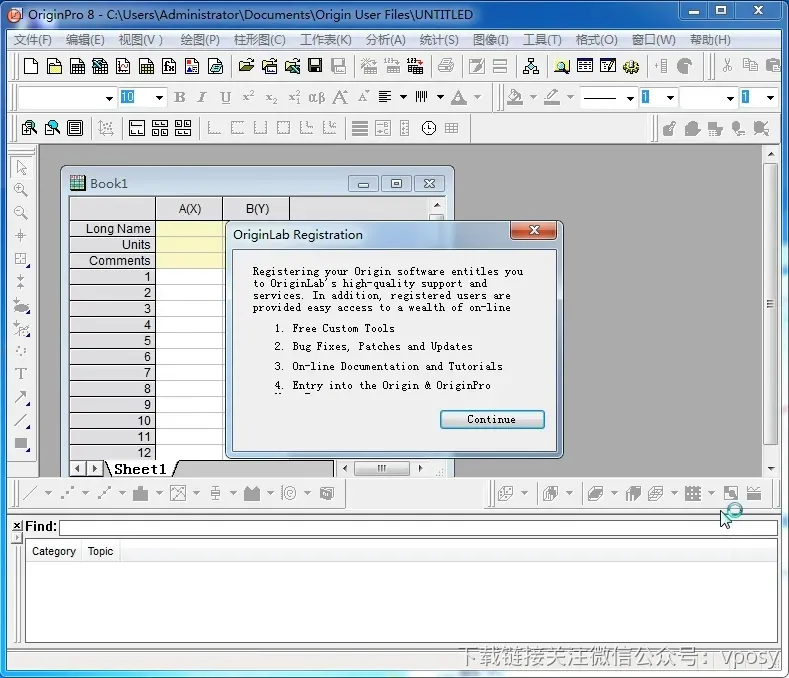Apply subscript formatting icon
789x678 pixels.
(271, 97)
